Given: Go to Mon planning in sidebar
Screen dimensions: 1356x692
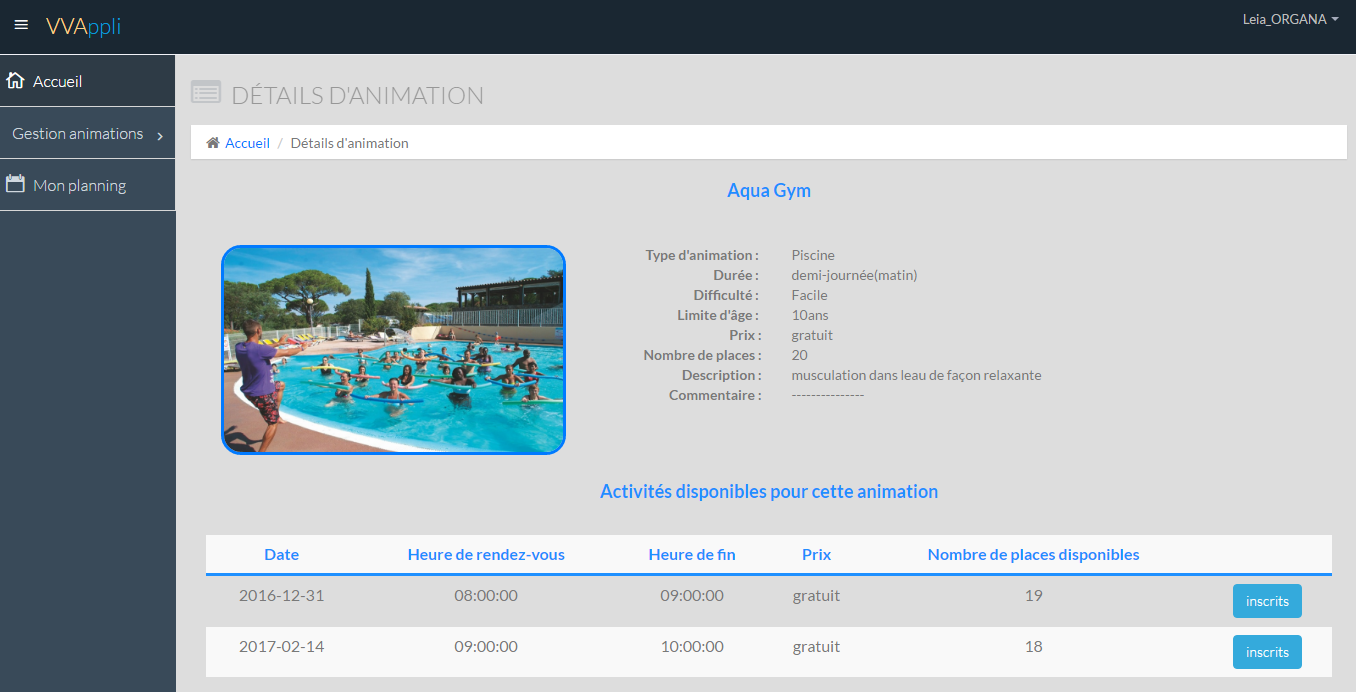Looking at the screenshot, I should (x=79, y=185).
